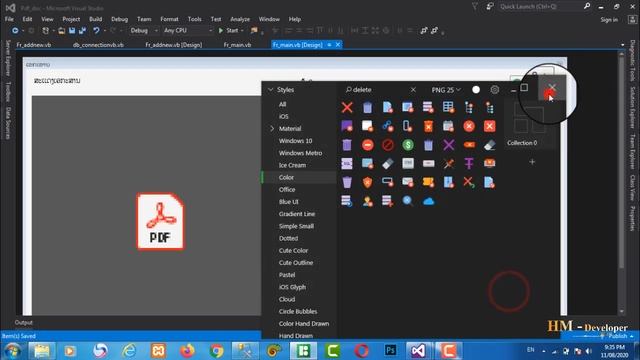Choose the orange backspace clear icon

tap(469, 144)
